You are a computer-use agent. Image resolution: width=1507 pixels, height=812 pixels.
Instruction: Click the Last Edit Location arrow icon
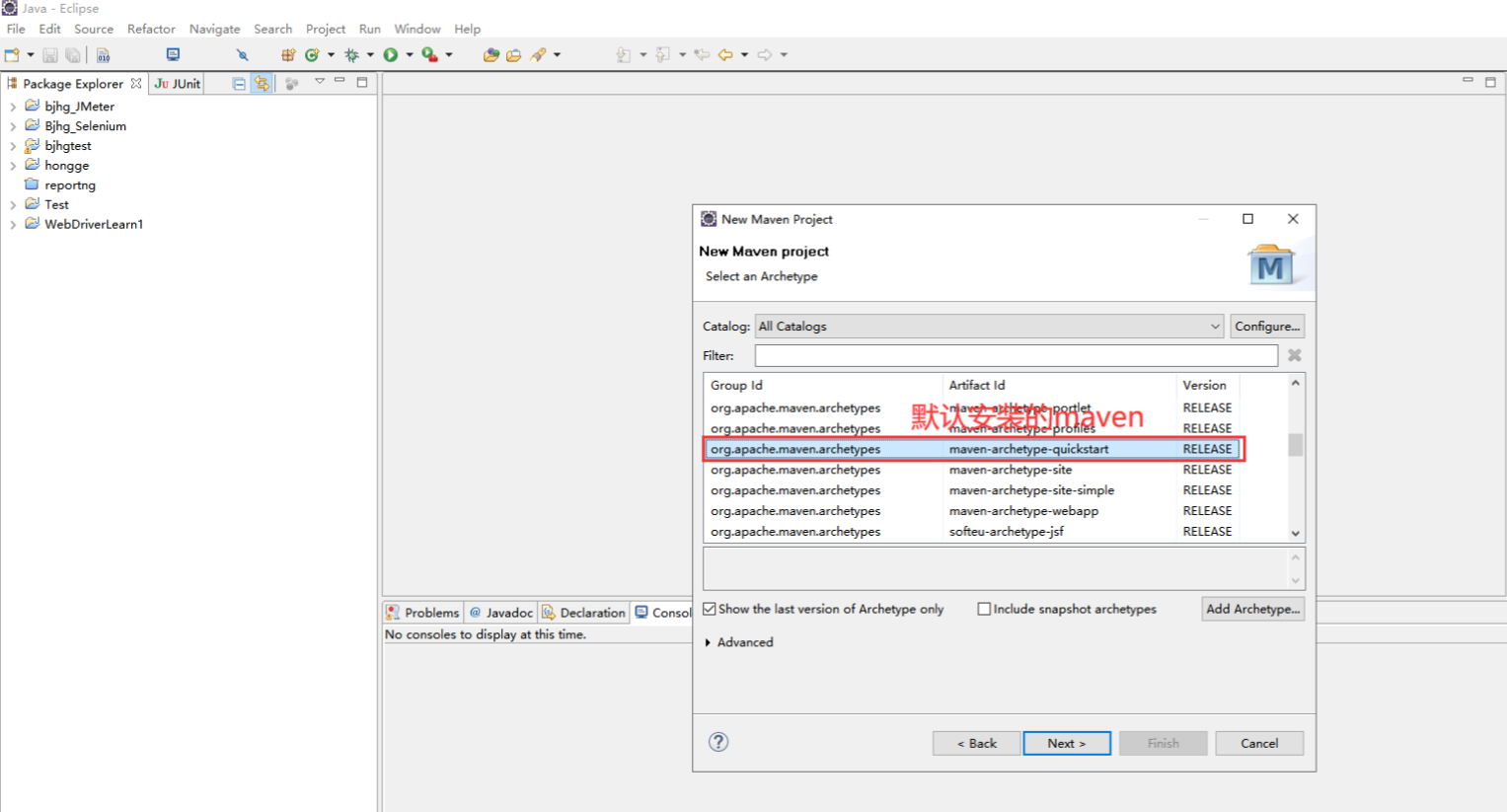[702, 55]
